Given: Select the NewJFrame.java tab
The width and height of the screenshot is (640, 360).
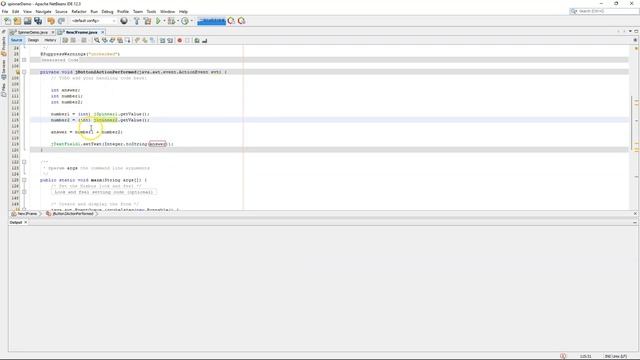Looking at the screenshot, I should [x=81, y=32].
